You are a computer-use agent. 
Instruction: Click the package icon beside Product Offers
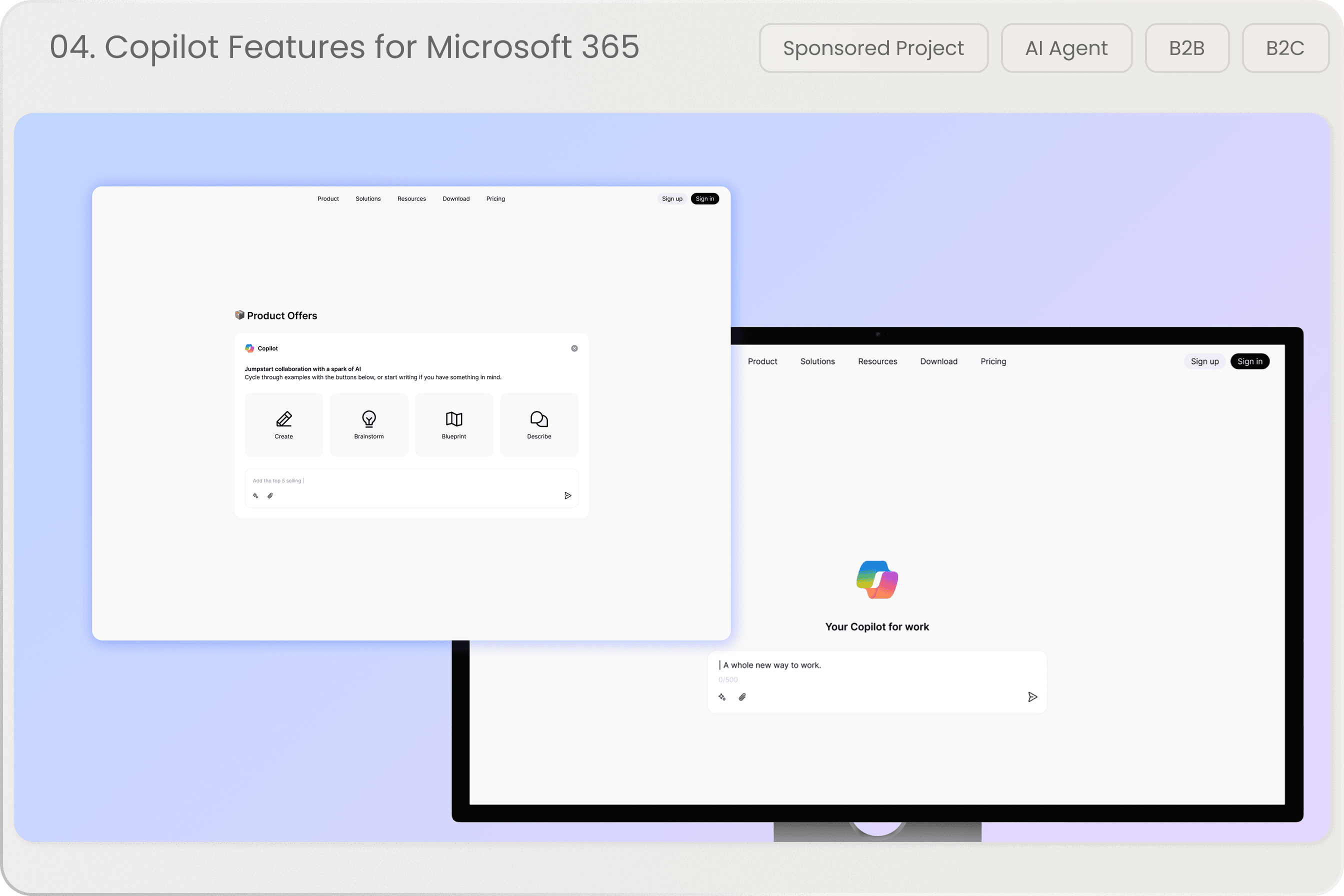coord(240,315)
